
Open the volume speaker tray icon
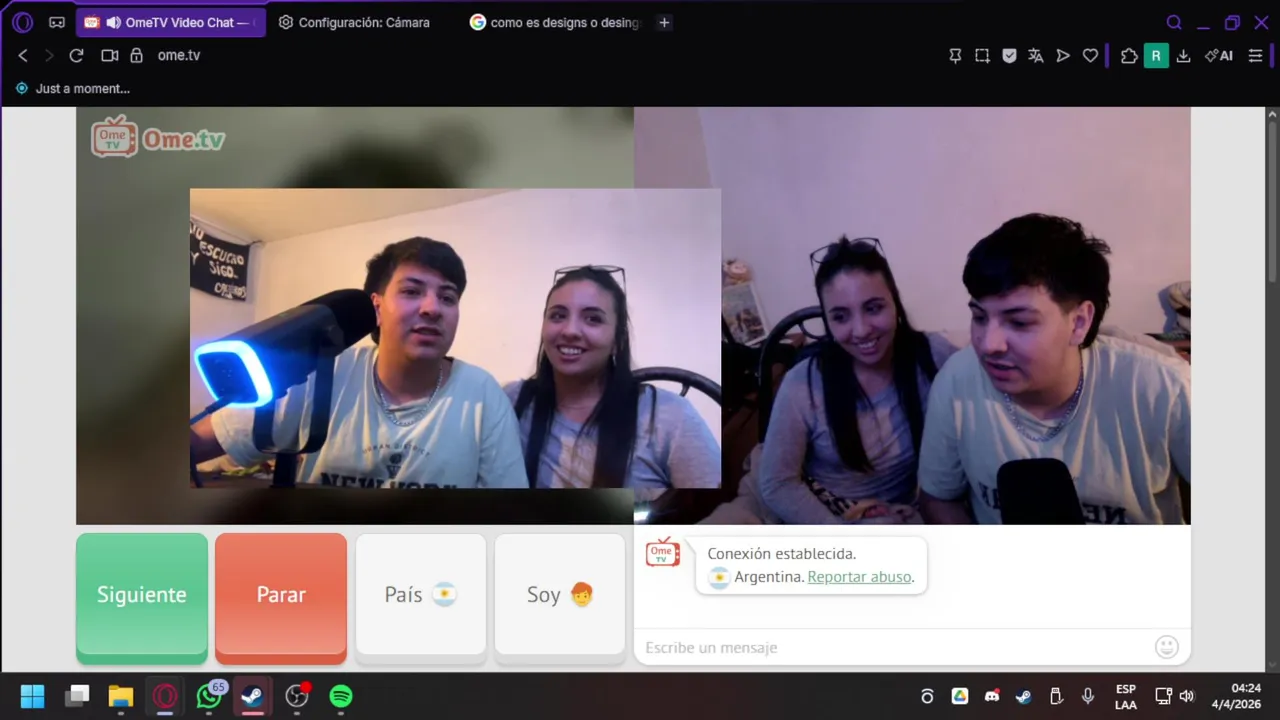[x=1187, y=696]
